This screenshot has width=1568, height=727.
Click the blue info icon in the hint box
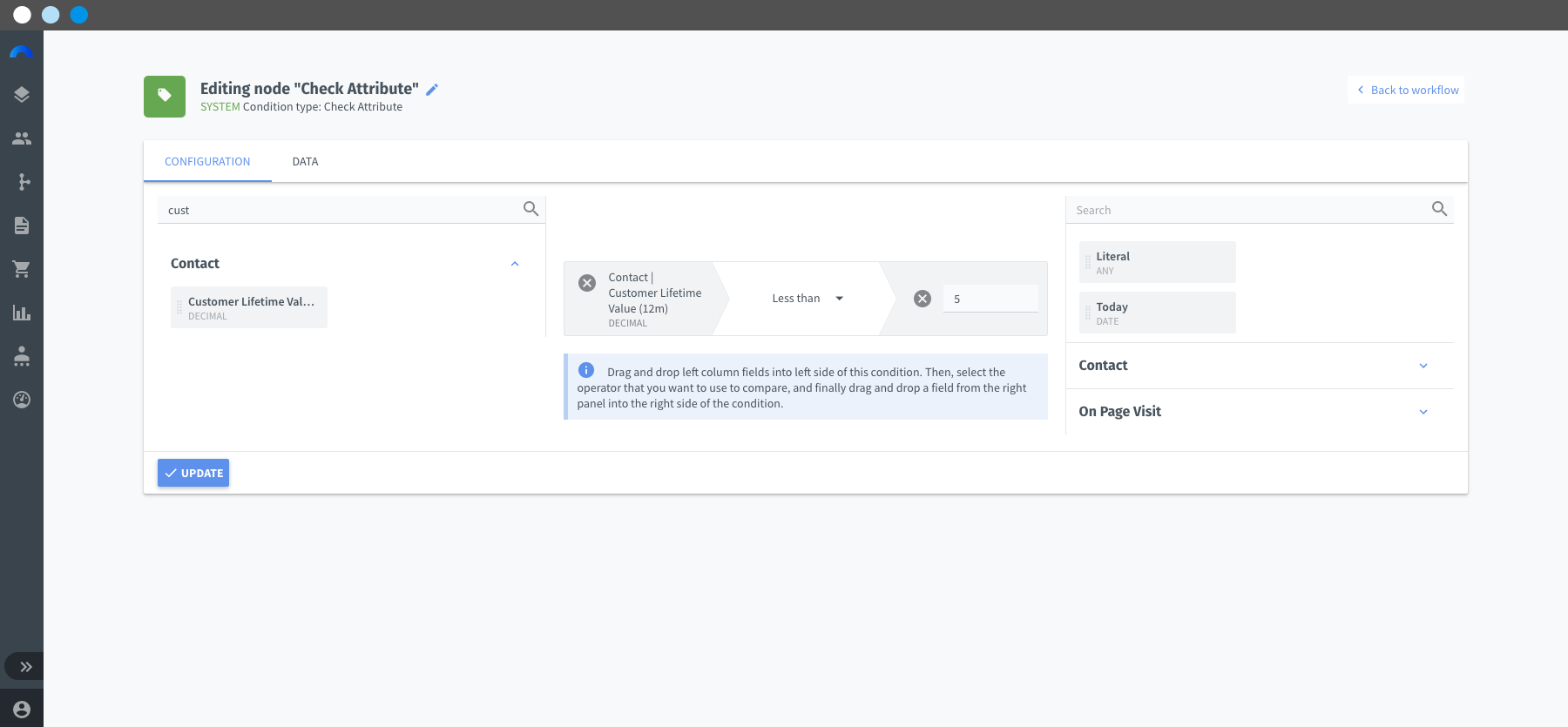[x=586, y=370]
